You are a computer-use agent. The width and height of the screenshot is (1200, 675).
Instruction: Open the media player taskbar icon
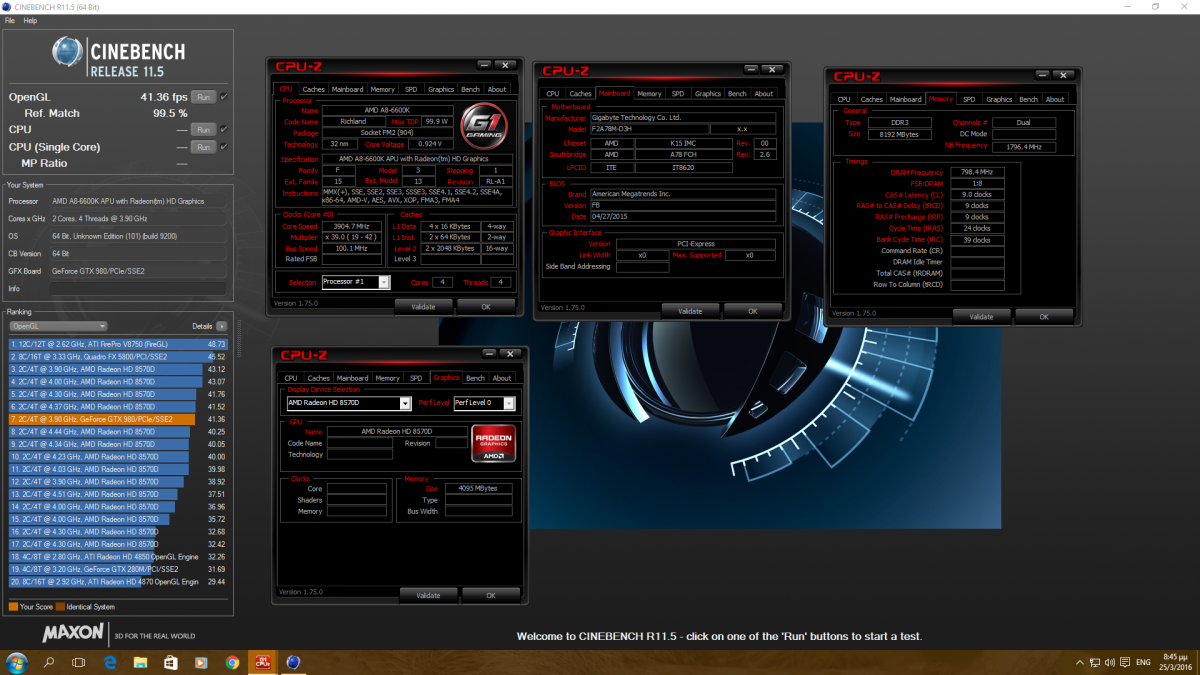tap(201, 662)
